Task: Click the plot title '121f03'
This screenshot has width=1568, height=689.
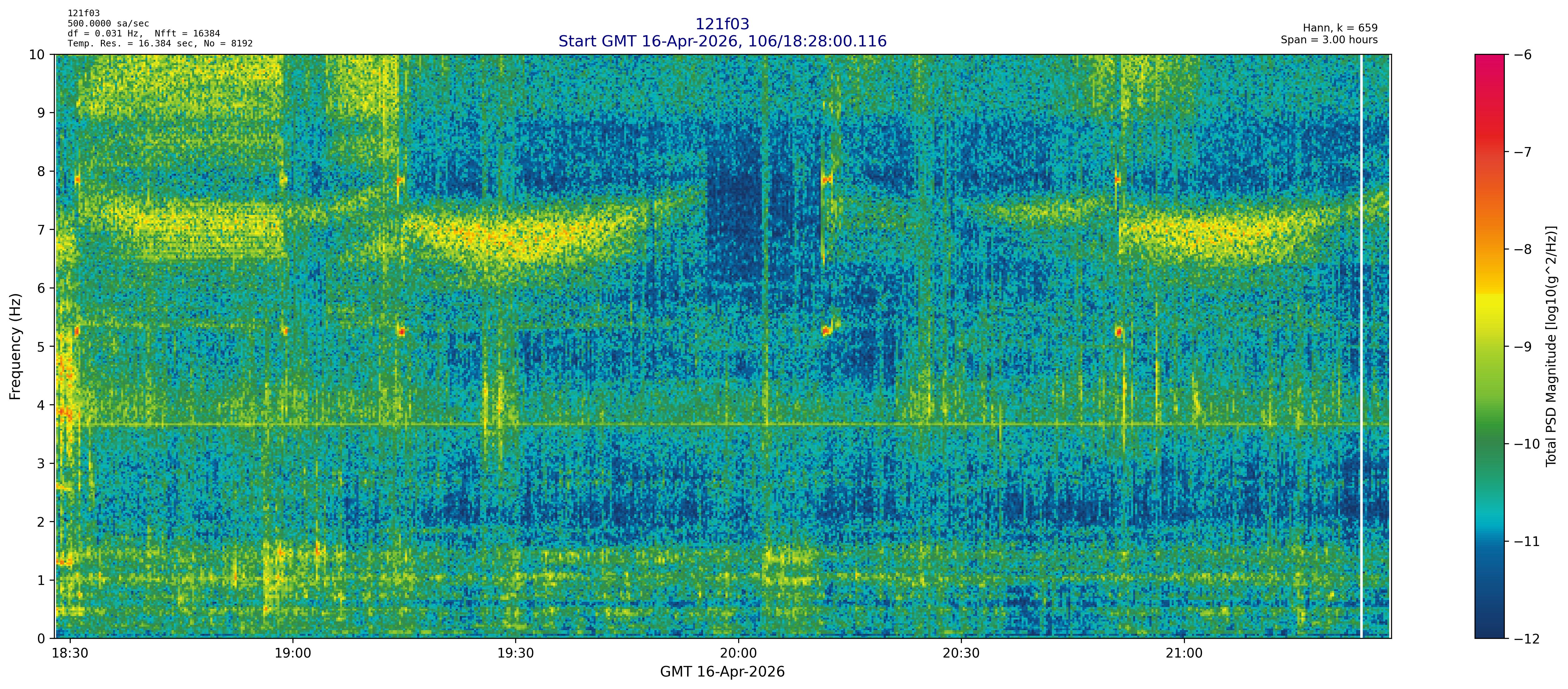Action: pyautogui.click(x=722, y=24)
